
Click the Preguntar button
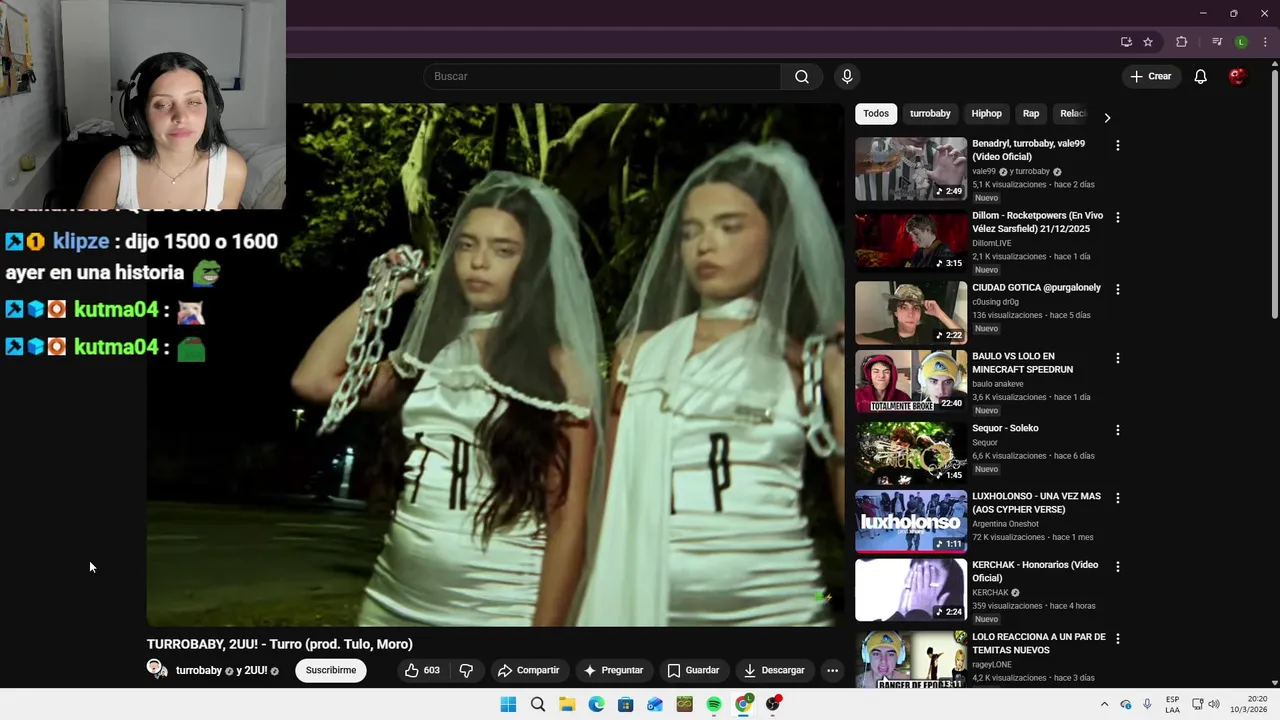pyautogui.click(x=613, y=670)
